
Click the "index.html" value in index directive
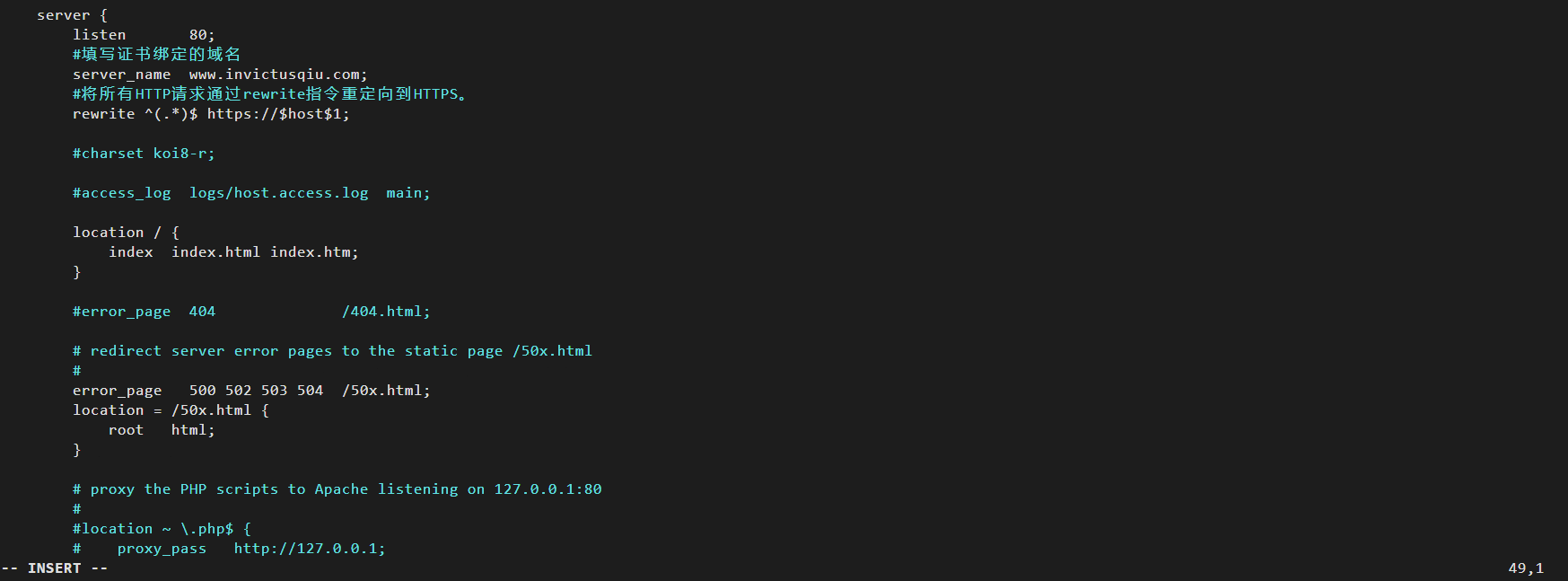click(x=215, y=252)
